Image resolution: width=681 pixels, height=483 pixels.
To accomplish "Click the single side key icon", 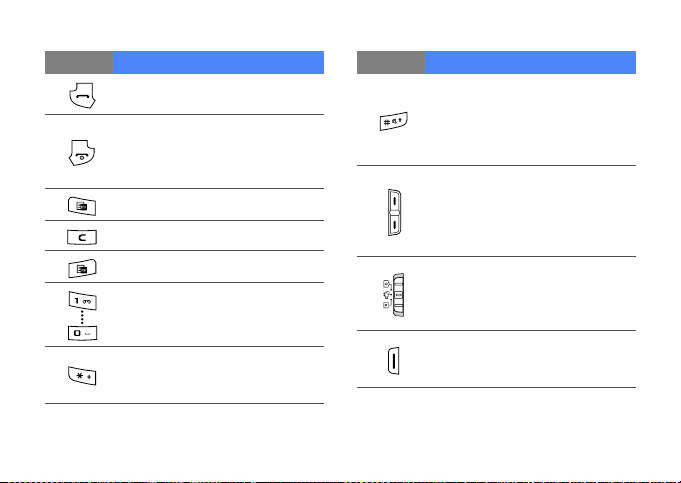I will click(x=392, y=359).
